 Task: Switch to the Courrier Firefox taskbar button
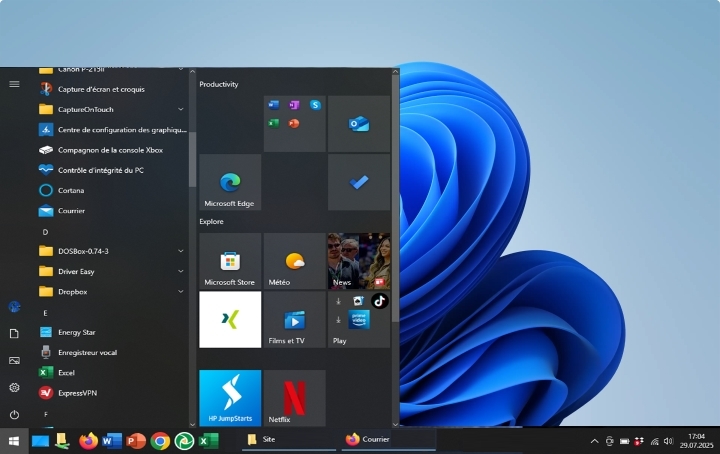point(387,439)
